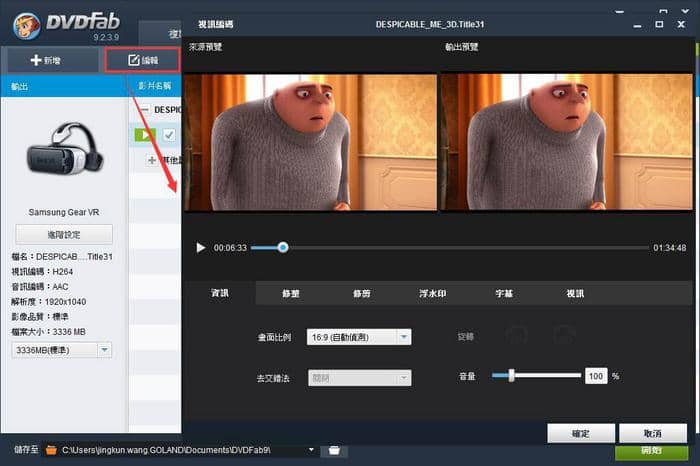Switch to the 浮水印 watermark tab
This screenshot has width=700, height=466.
click(x=432, y=293)
